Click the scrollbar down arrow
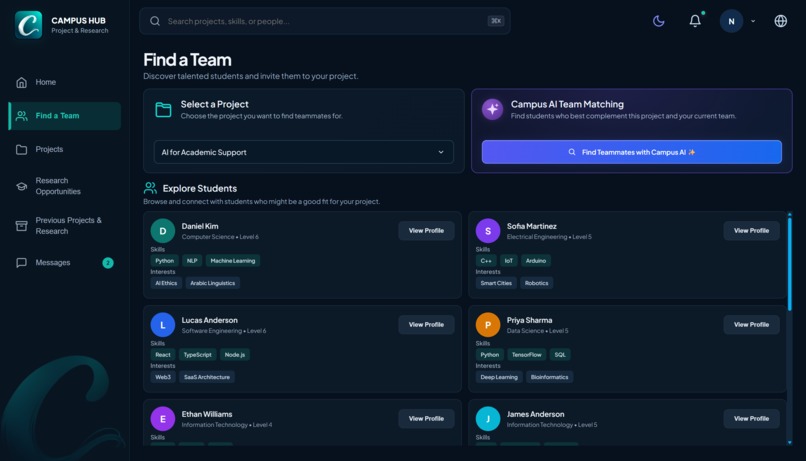 [790, 442]
